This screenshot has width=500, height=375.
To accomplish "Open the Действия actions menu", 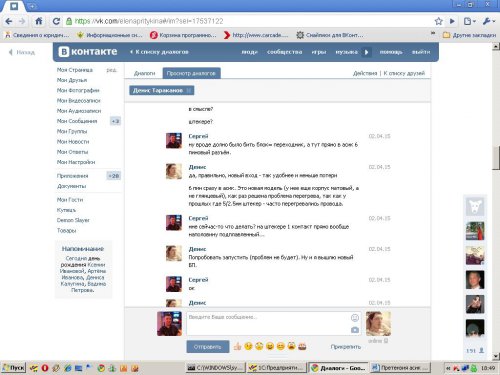I will click(x=365, y=73).
